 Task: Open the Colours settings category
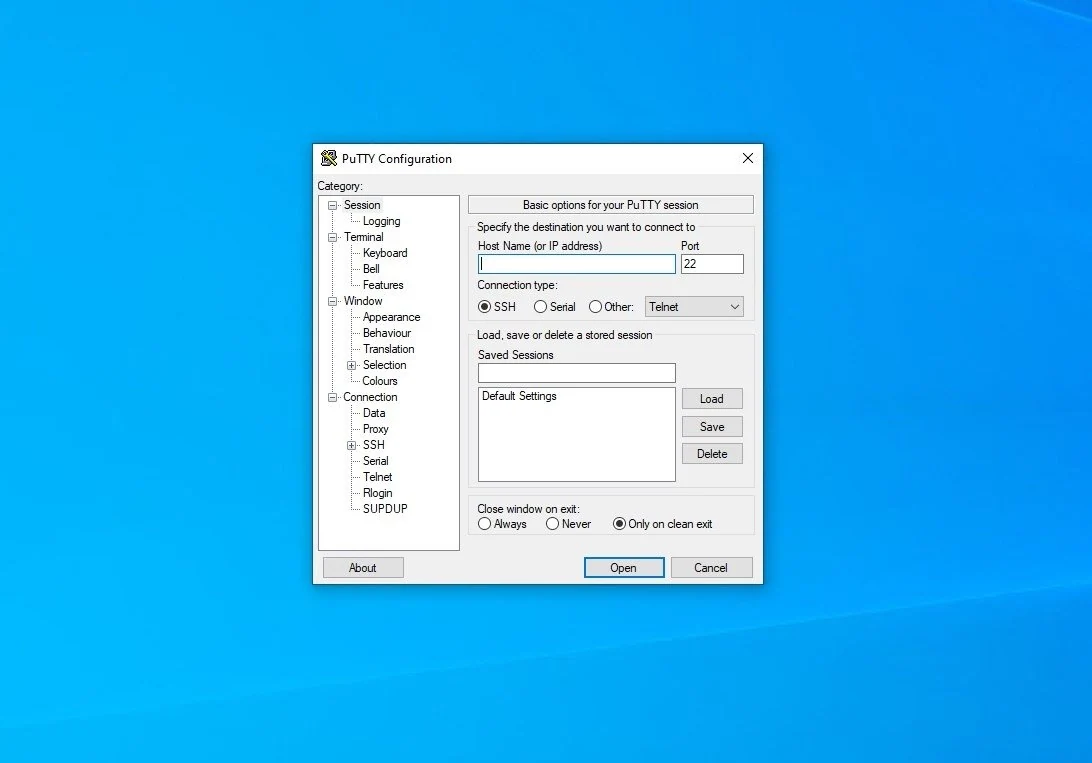point(380,381)
